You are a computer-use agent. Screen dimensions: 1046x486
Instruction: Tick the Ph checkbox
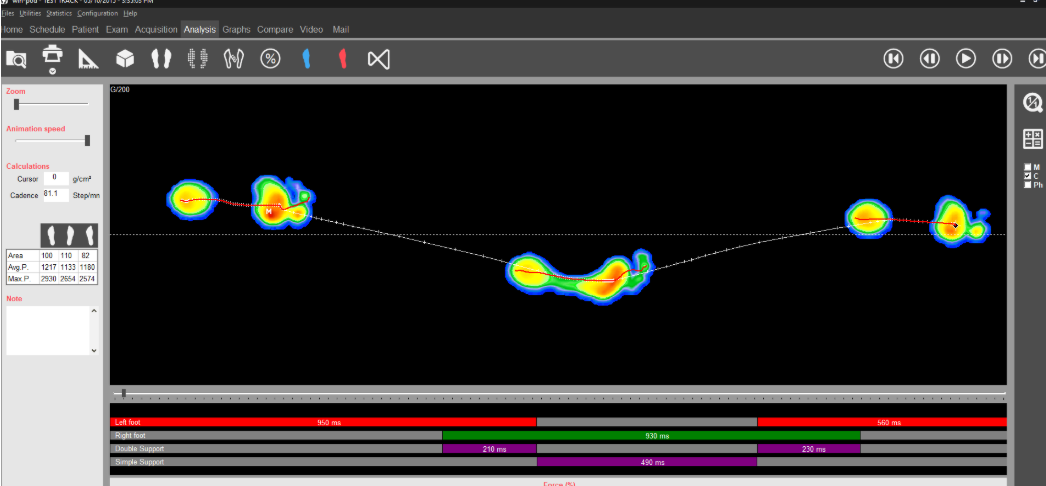[x=1027, y=185]
